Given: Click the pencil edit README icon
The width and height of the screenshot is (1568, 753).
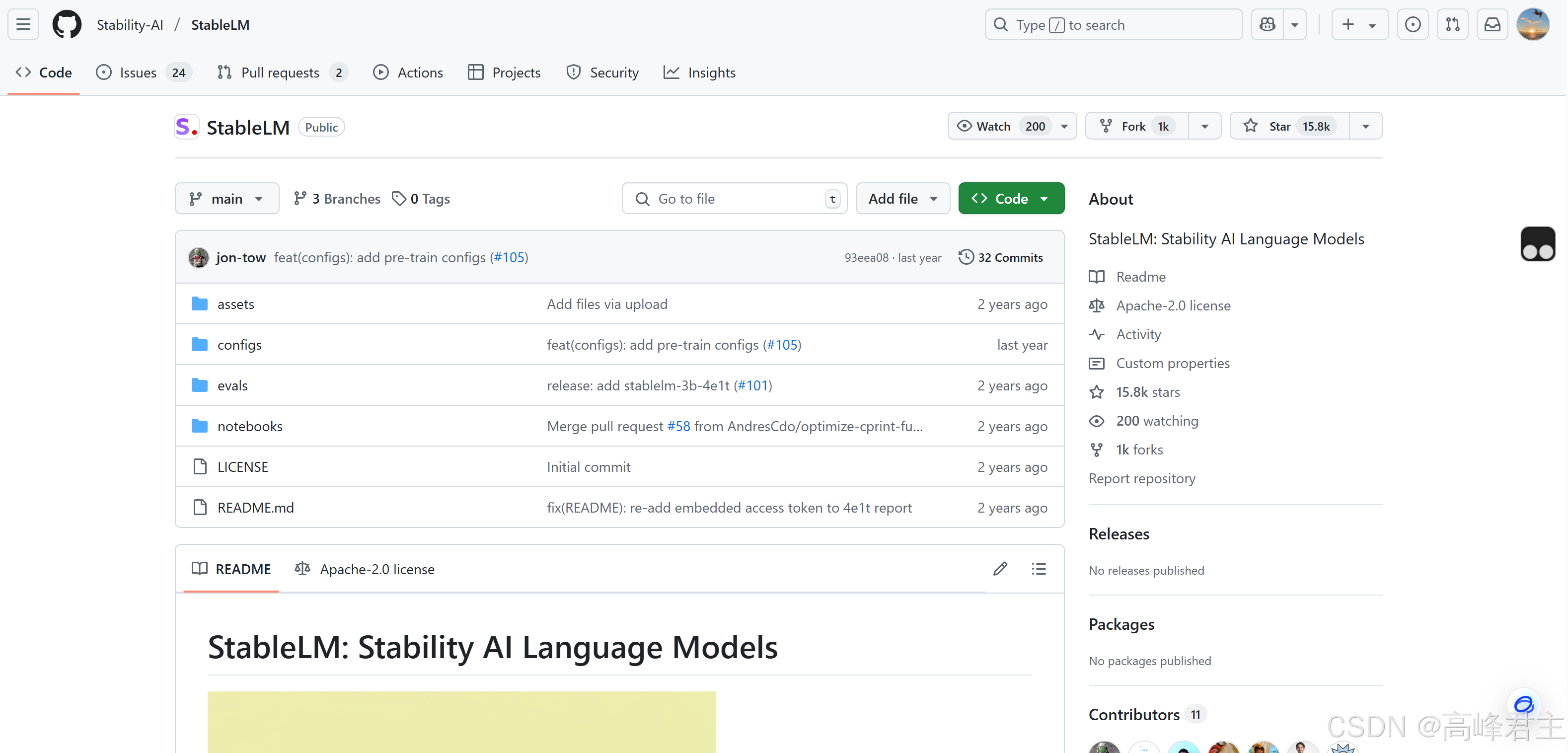Looking at the screenshot, I should [x=1000, y=569].
